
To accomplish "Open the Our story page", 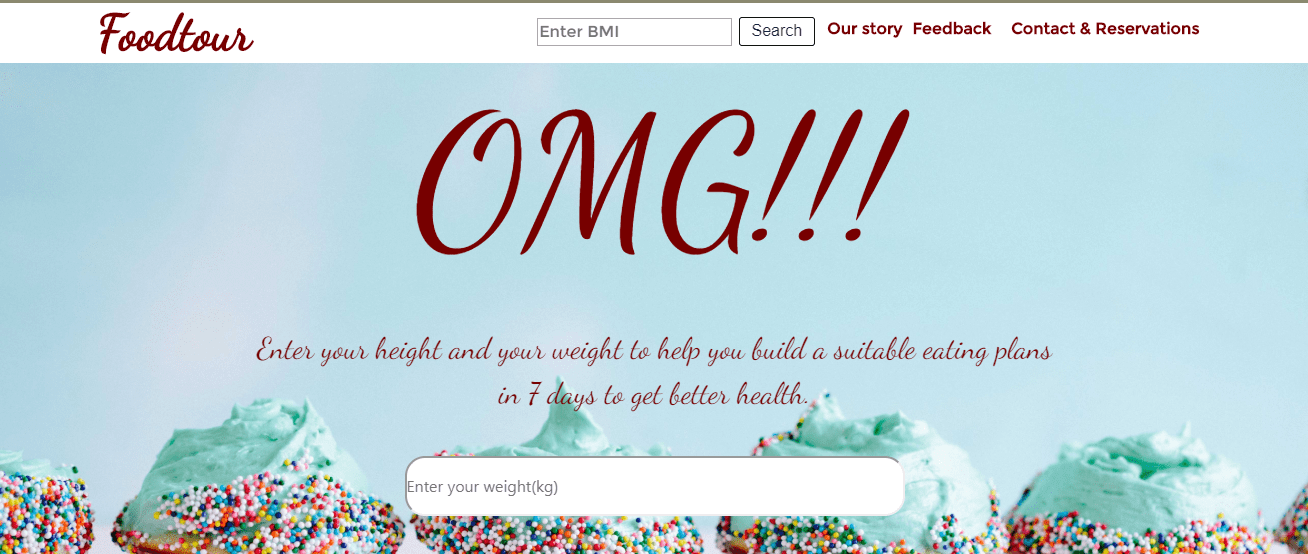I will click(x=865, y=29).
